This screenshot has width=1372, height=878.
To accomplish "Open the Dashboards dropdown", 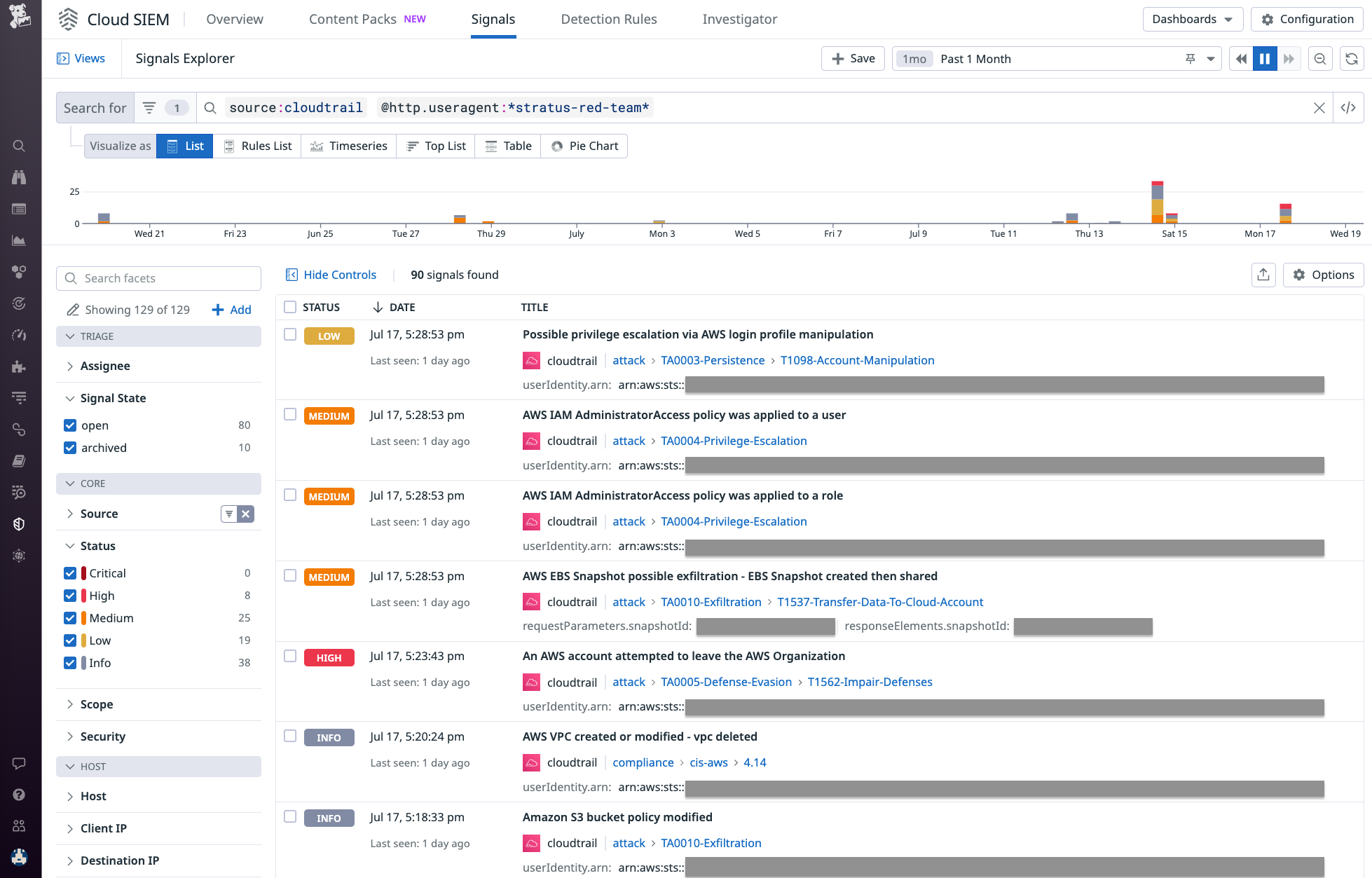I will point(1192,19).
